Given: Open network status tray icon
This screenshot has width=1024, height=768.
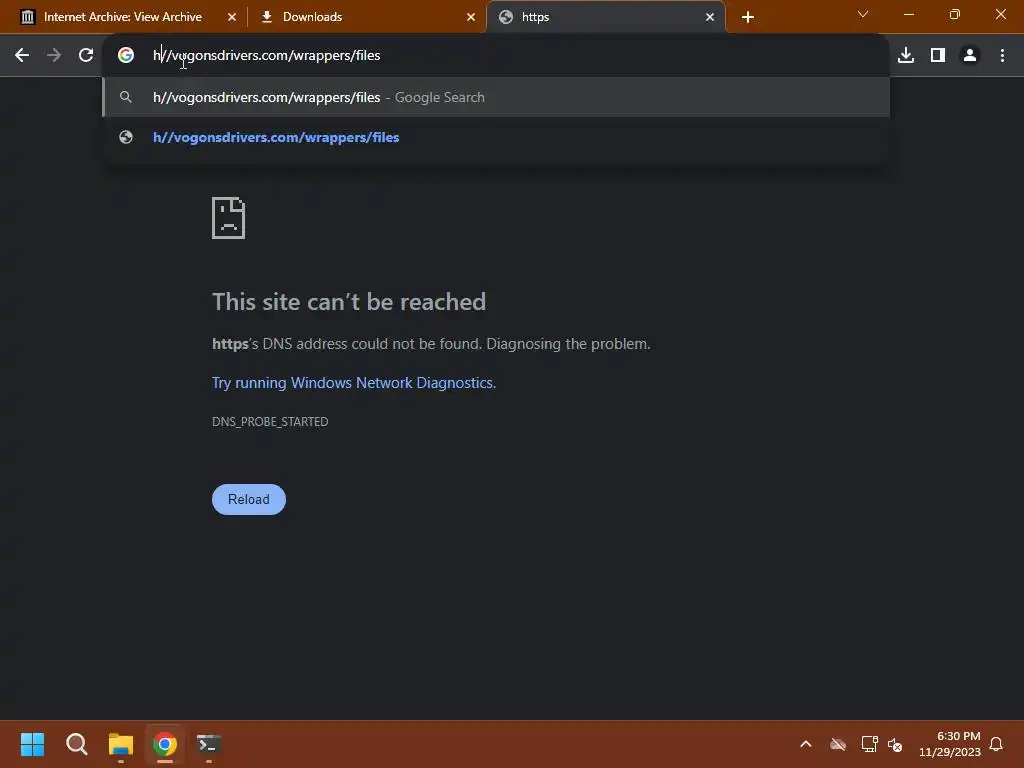Looking at the screenshot, I should pos(869,744).
